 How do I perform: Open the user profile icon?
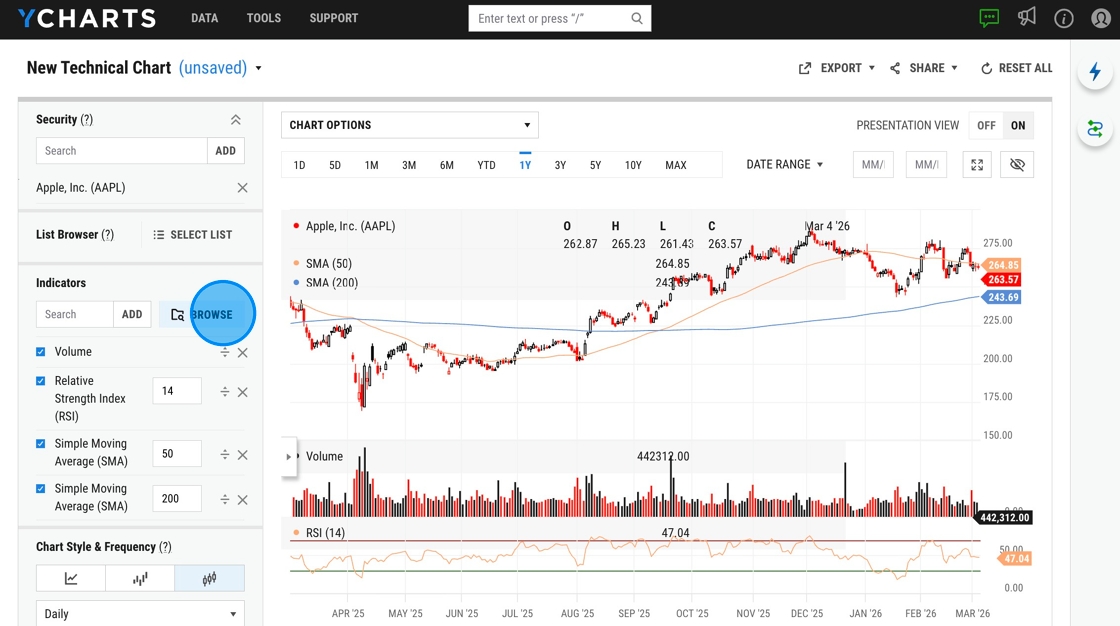tap(1101, 19)
